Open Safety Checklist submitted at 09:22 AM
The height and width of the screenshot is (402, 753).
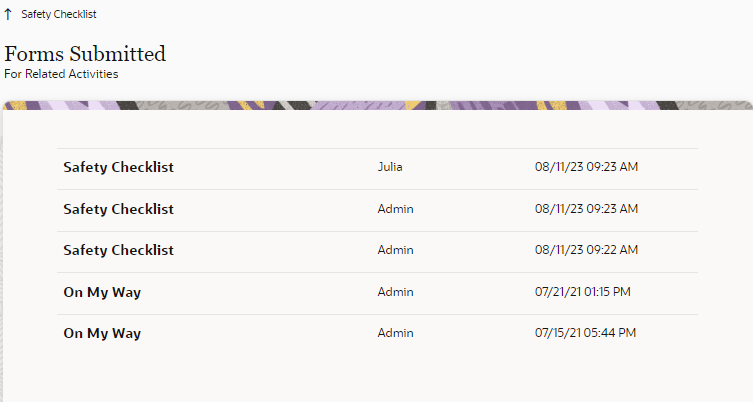click(118, 250)
